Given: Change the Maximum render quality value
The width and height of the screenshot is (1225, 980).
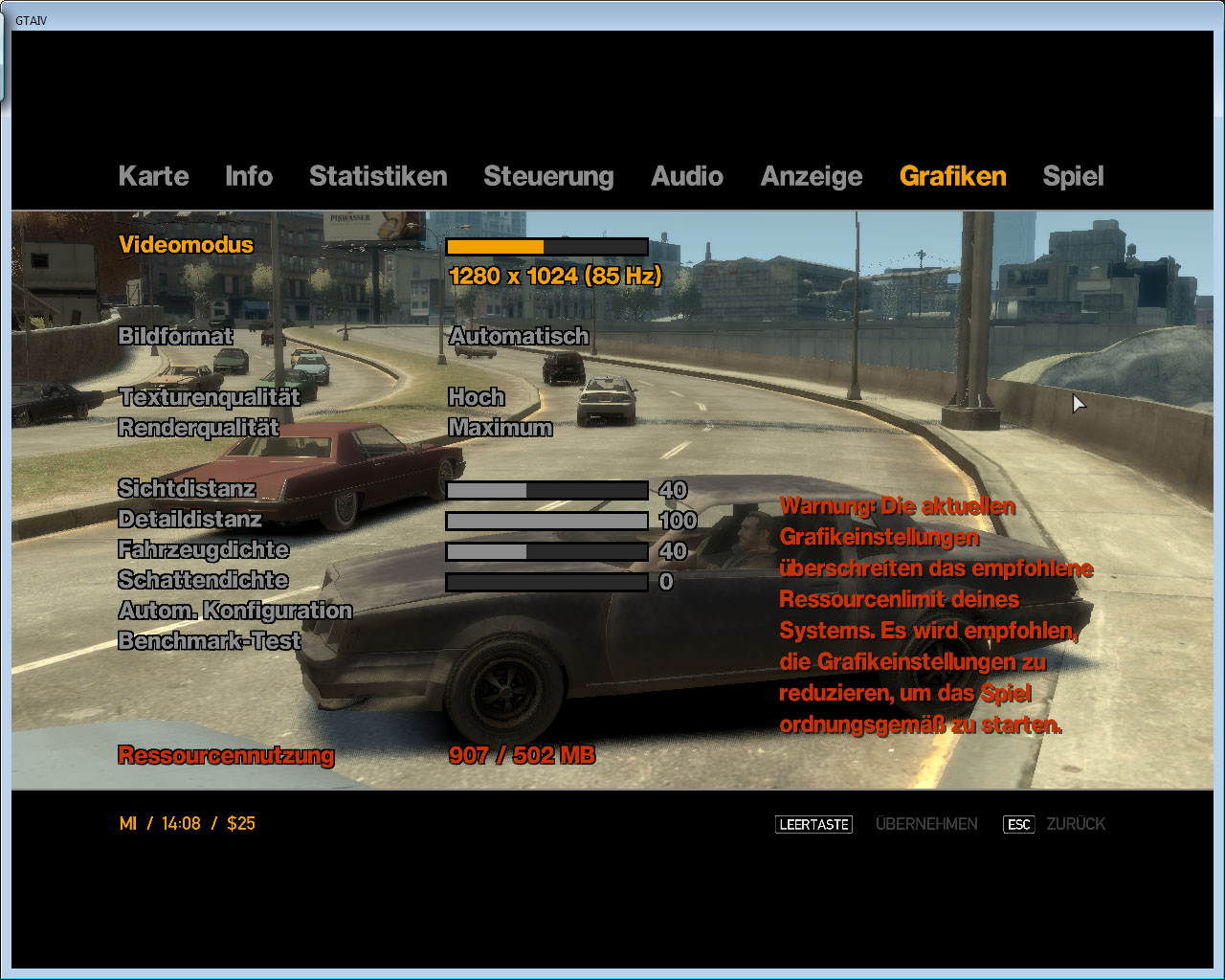Looking at the screenshot, I should pyautogui.click(x=501, y=428).
